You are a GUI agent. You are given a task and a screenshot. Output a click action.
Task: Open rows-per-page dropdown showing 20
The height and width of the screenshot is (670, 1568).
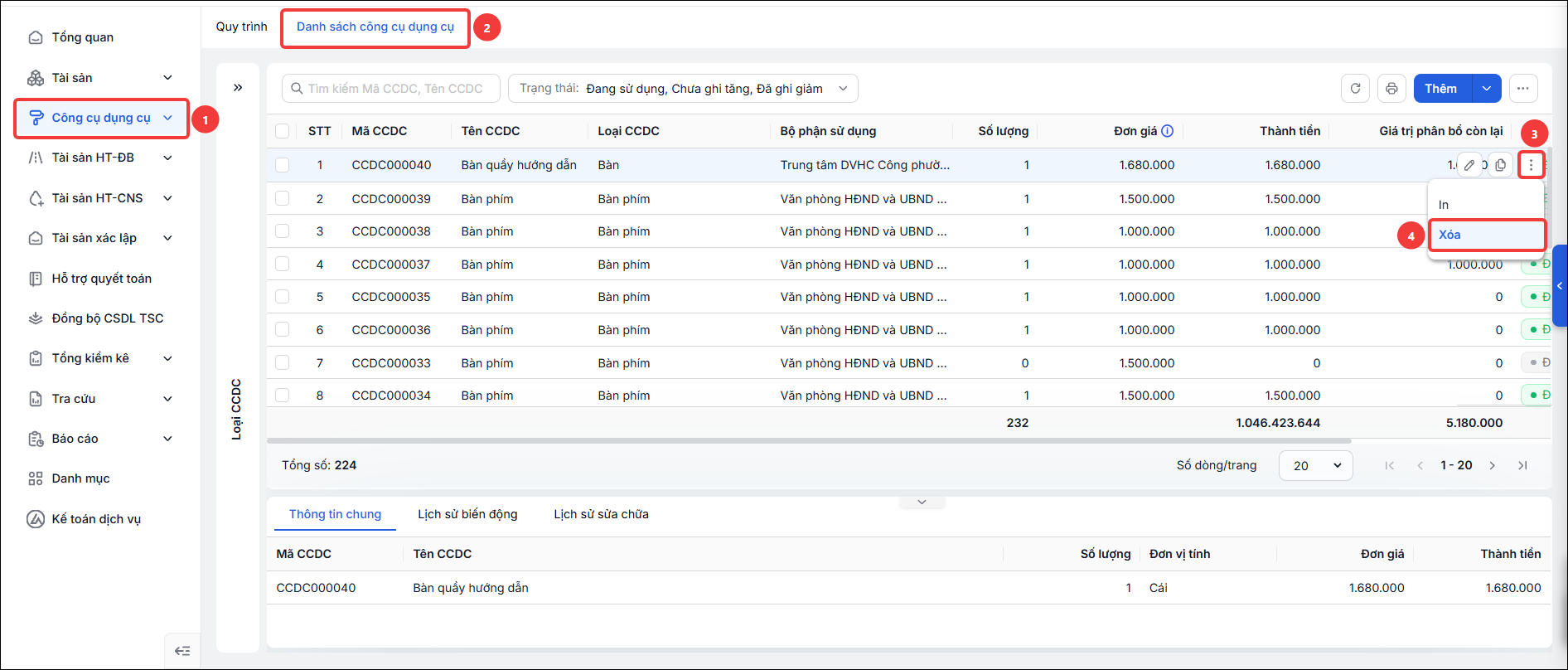coord(1316,466)
